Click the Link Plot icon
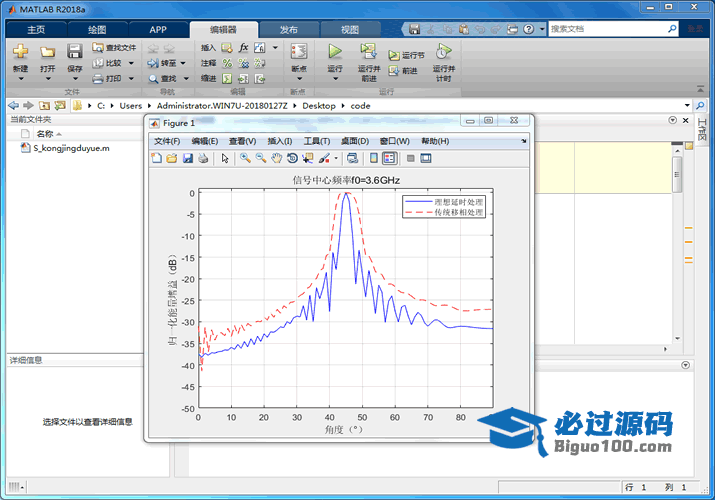Screen dimensions: 715x500 (x=352, y=158)
